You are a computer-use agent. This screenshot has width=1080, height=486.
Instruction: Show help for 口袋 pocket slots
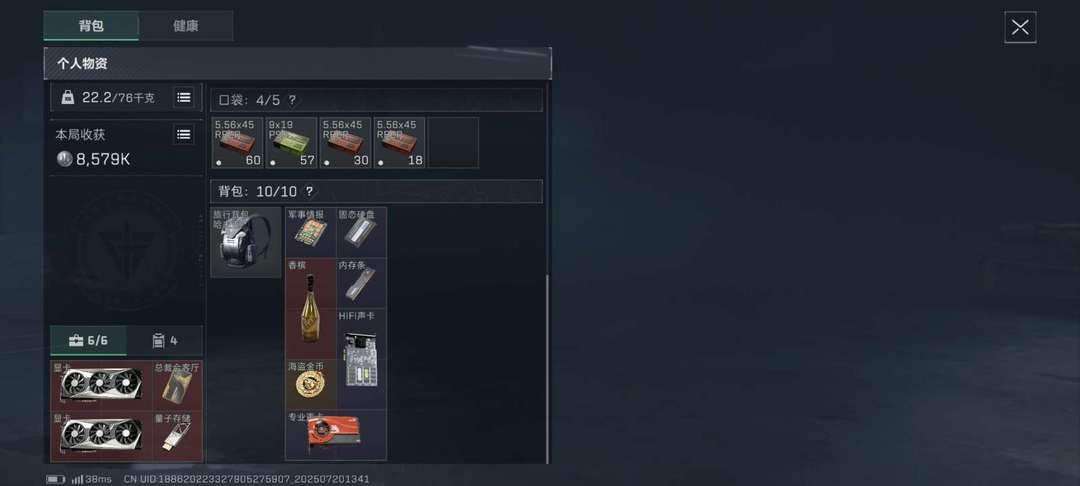point(292,101)
